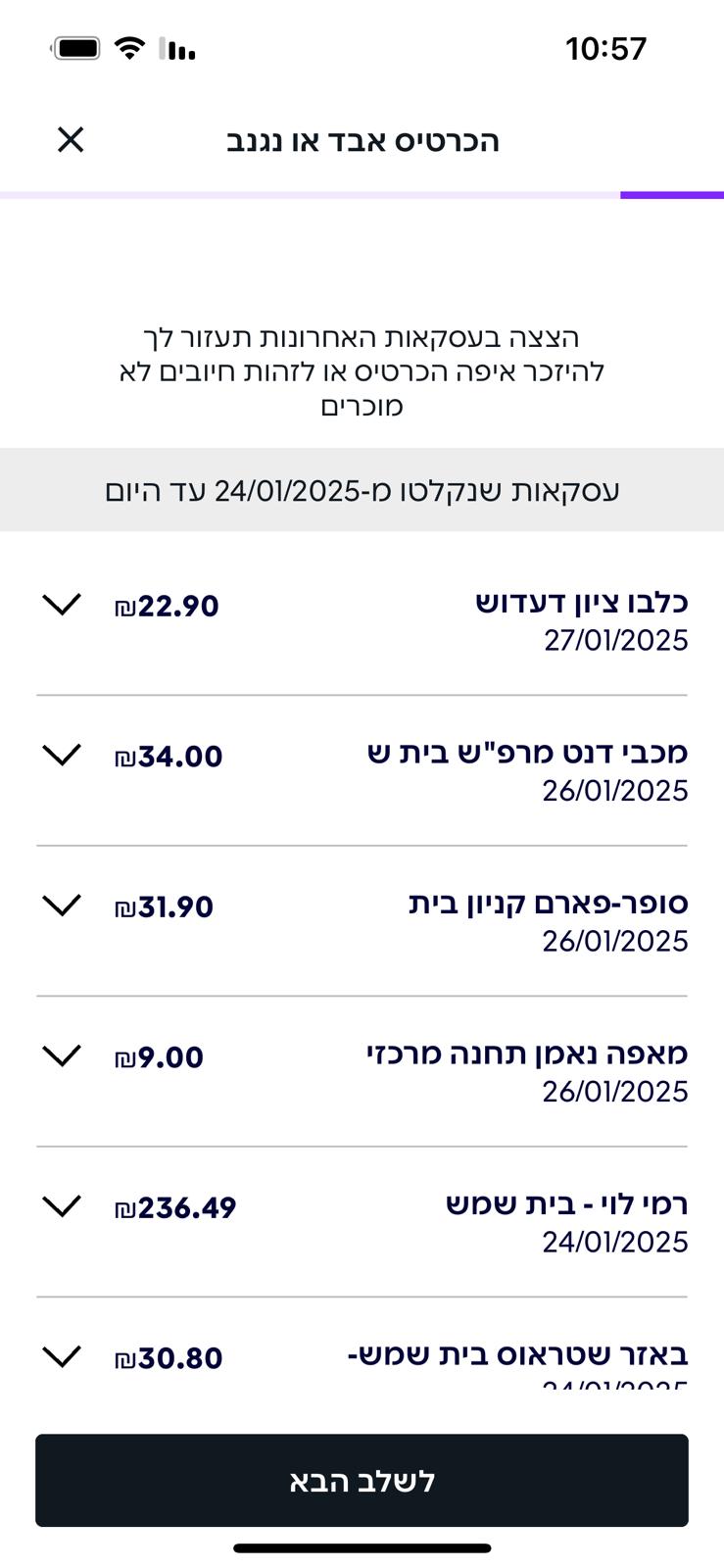Expand the באזר שטראוס transaction chevron
The width and height of the screenshot is (724, 1568).
click(x=62, y=1356)
